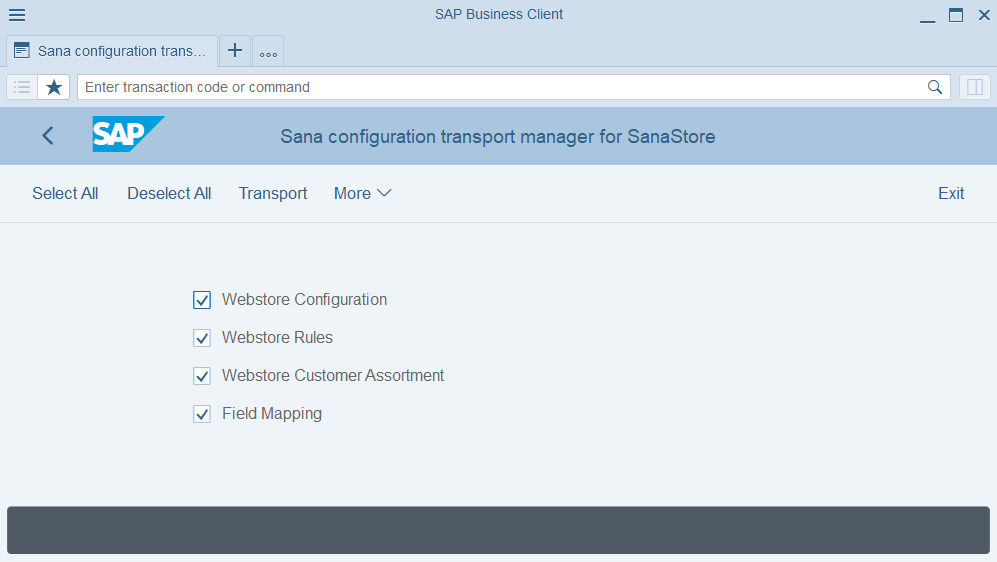
Task: Click the Field Mapping label
Action: pyautogui.click(x=272, y=414)
